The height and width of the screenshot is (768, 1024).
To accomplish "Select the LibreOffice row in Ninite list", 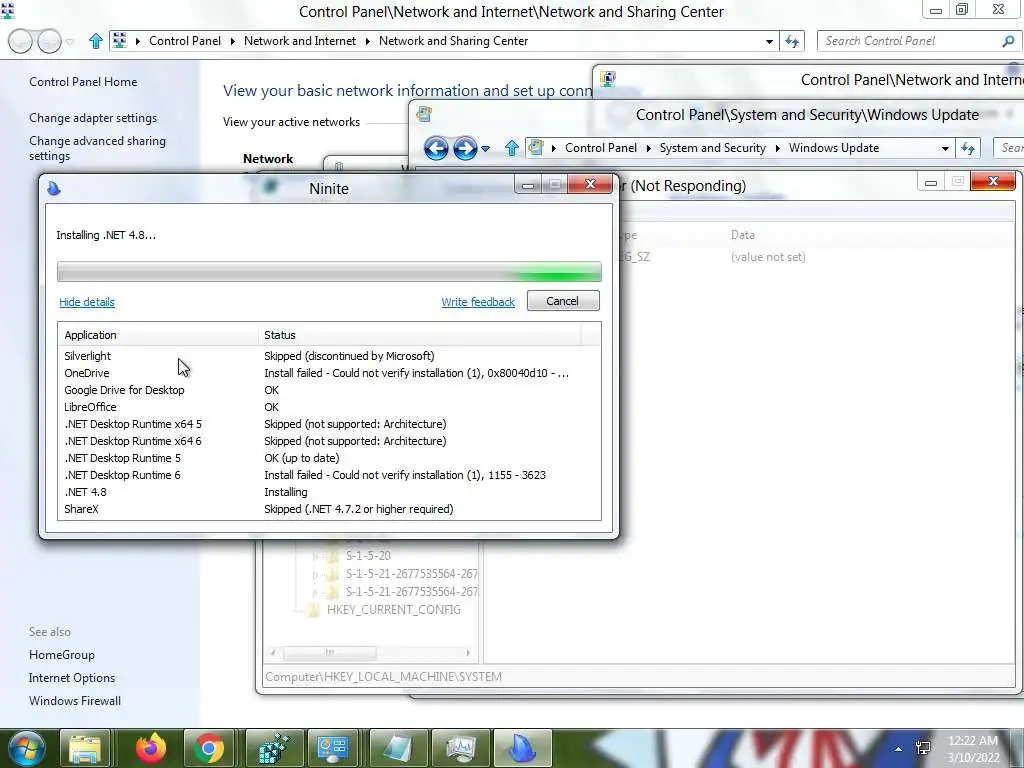I will [x=329, y=407].
